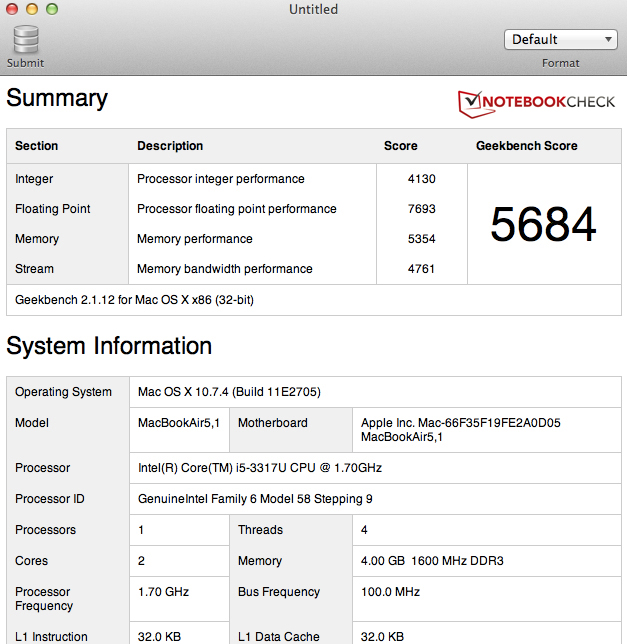Viewport: 627px width, 644px height.
Task: Click the Motherboard label
Action: (273, 423)
